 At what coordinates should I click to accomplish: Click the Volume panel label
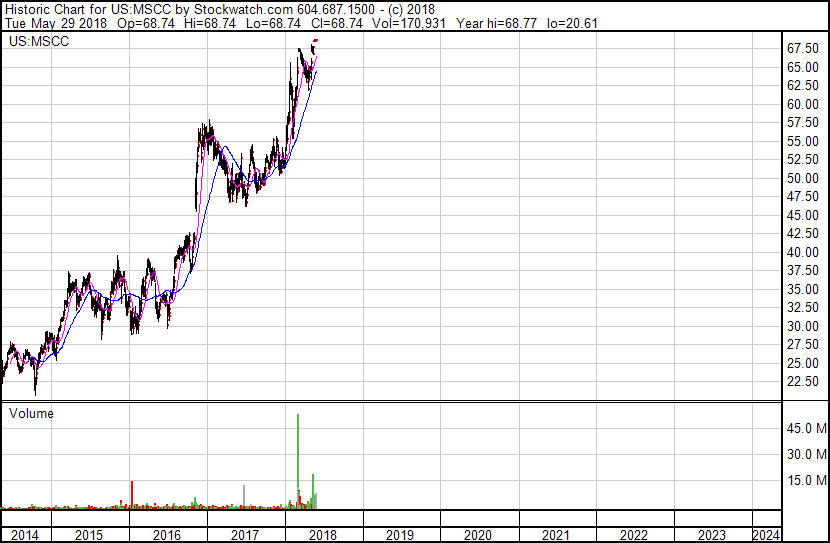tap(31, 413)
